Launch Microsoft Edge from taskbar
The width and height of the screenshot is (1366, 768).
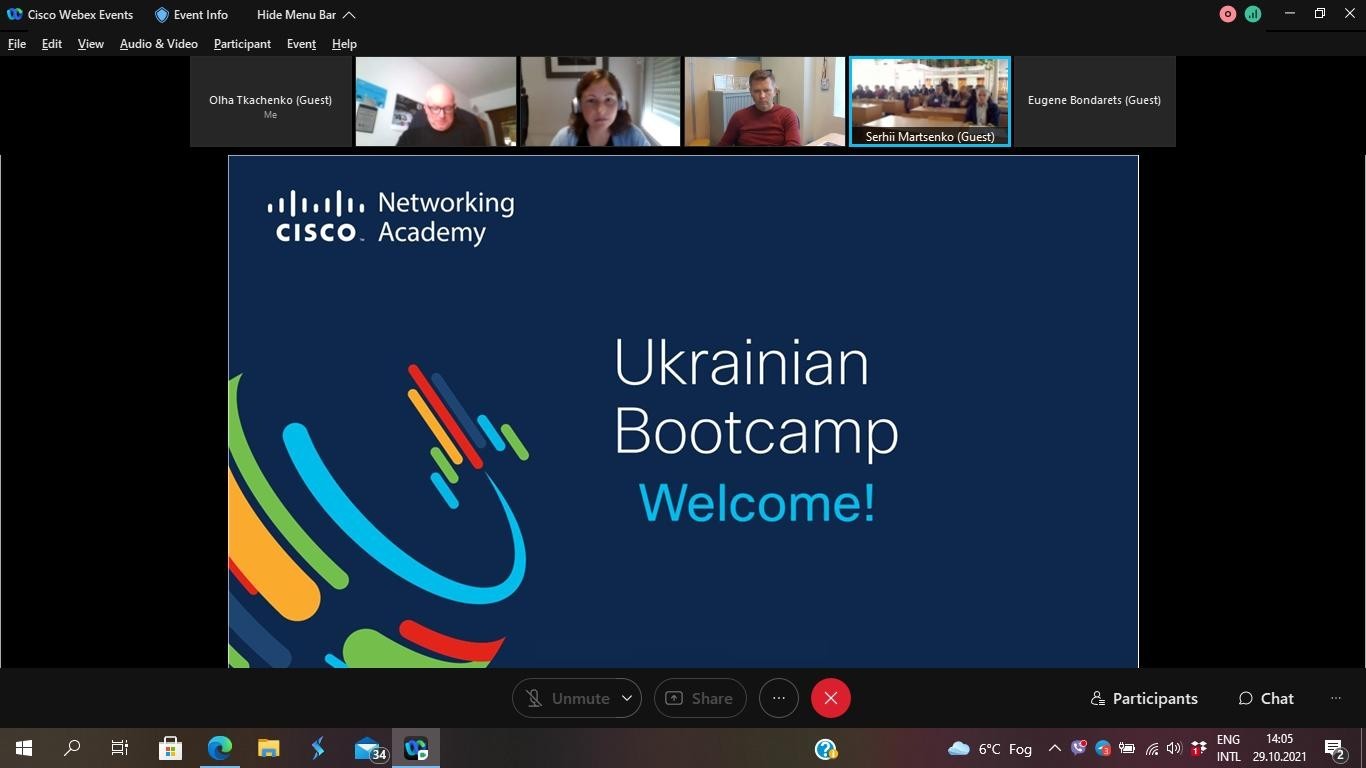point(220,748)
